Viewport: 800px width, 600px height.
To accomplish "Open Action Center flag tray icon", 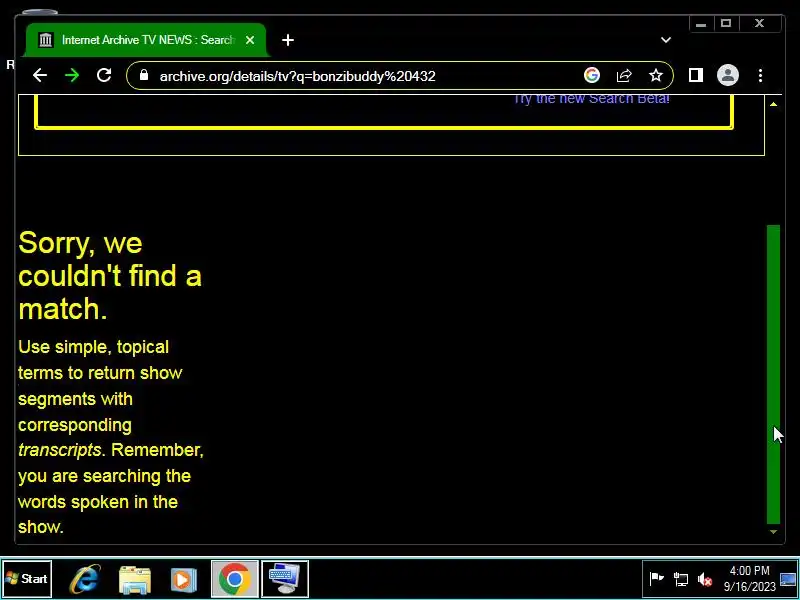I will (656, 579).
